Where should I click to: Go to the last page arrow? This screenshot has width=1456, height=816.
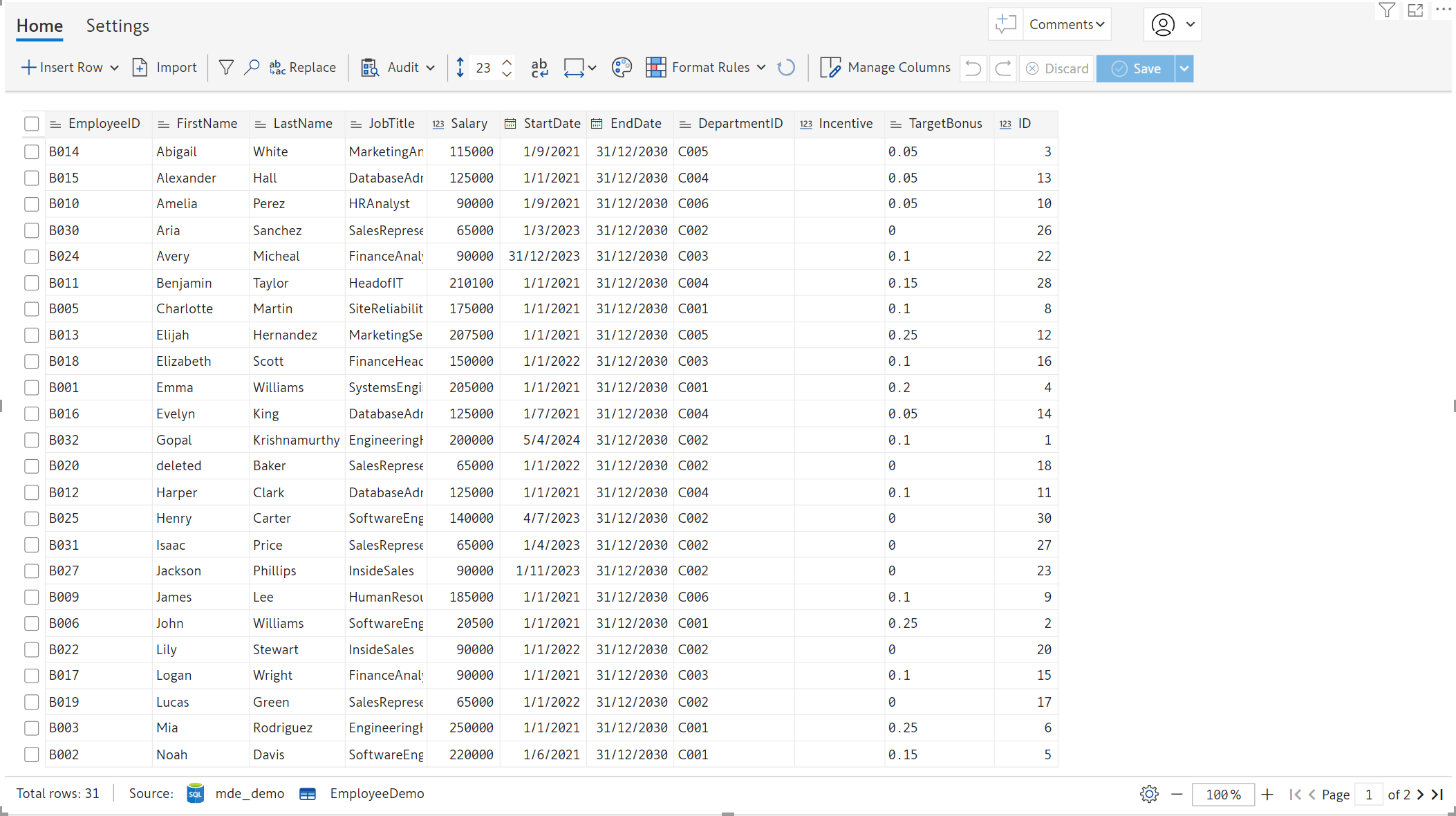(x=1438, y=795)
